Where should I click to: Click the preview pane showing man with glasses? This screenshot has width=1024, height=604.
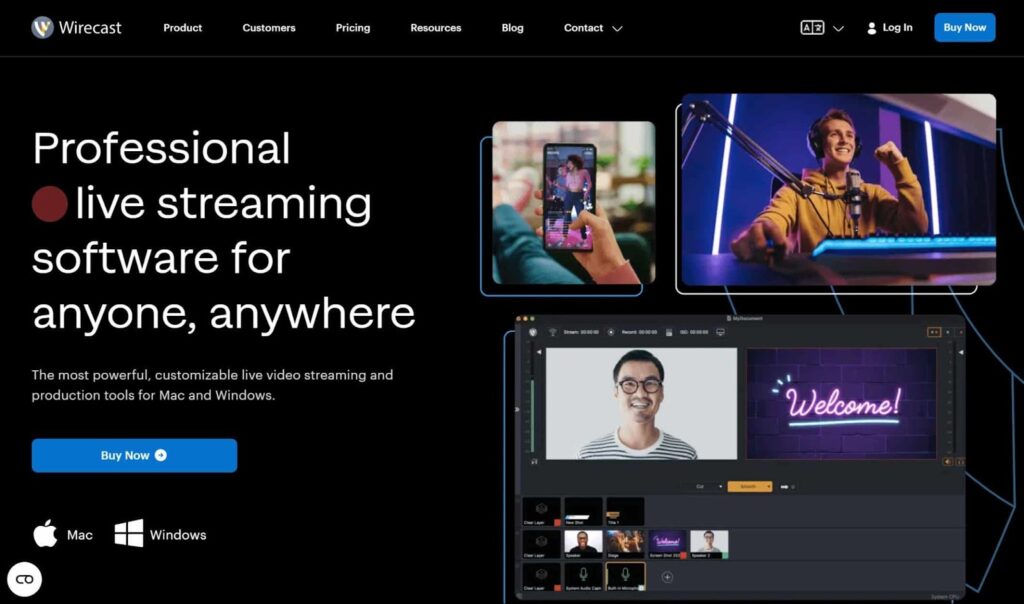click(641, 404)
